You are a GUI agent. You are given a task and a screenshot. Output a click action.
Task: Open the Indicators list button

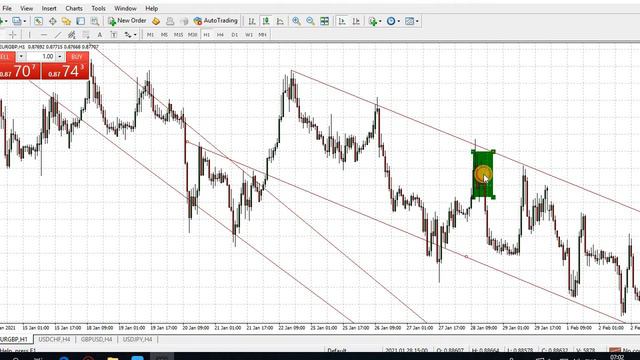[372, 21]
